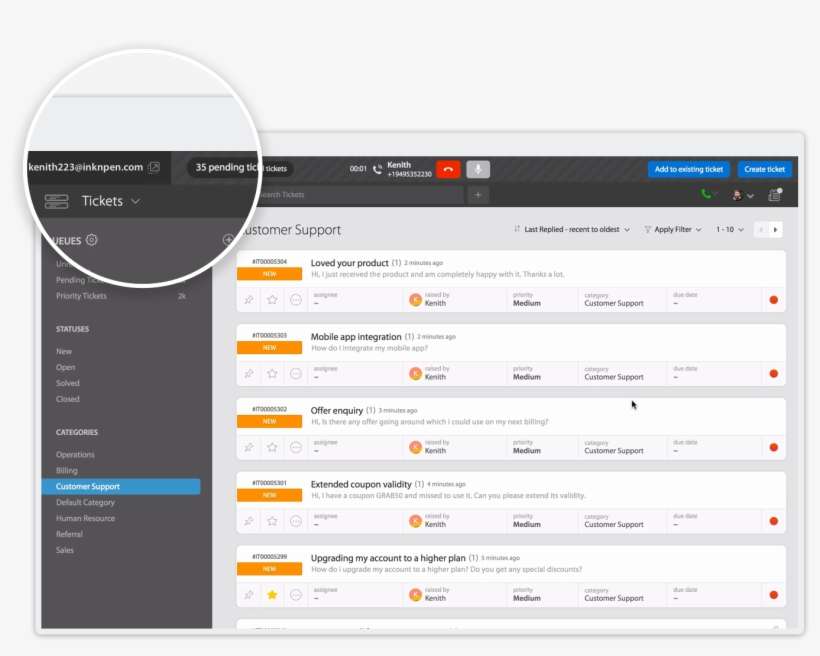Open the Human Resource category
820x656 pixels.
pyautogui.click(x=85, y=518)
